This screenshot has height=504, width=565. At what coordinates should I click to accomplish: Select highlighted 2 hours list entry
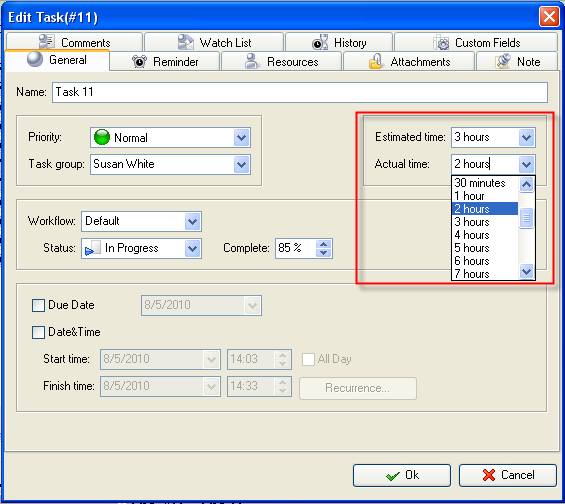[x=485, y=209]
